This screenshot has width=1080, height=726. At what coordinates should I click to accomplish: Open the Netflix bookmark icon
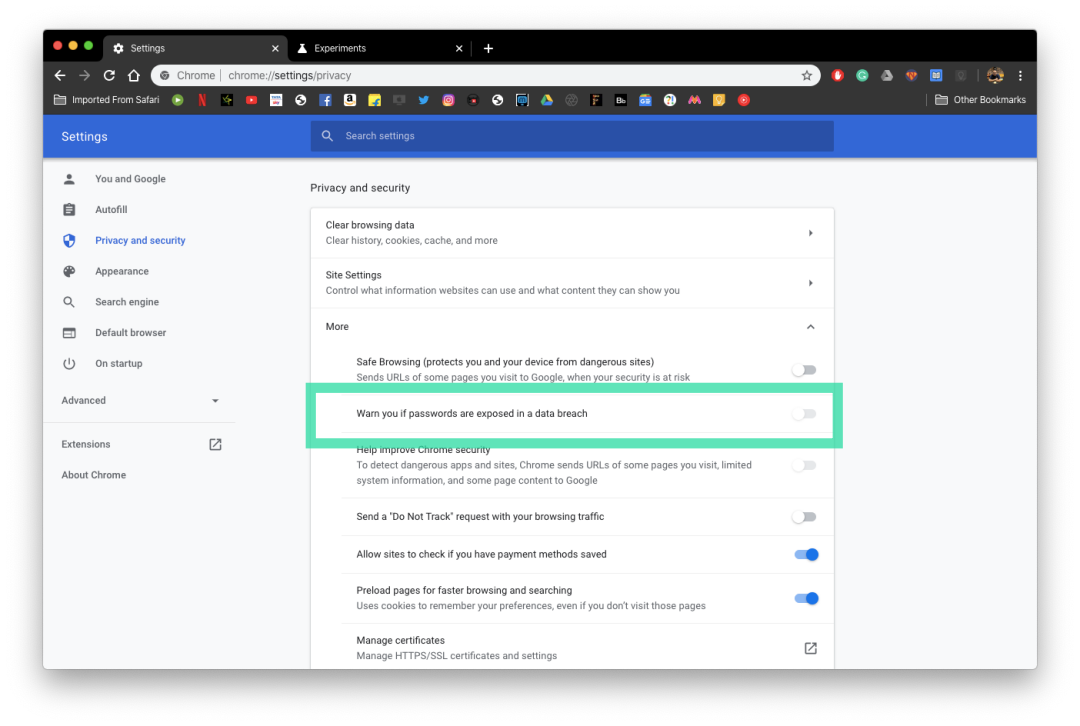pos(202,100)
